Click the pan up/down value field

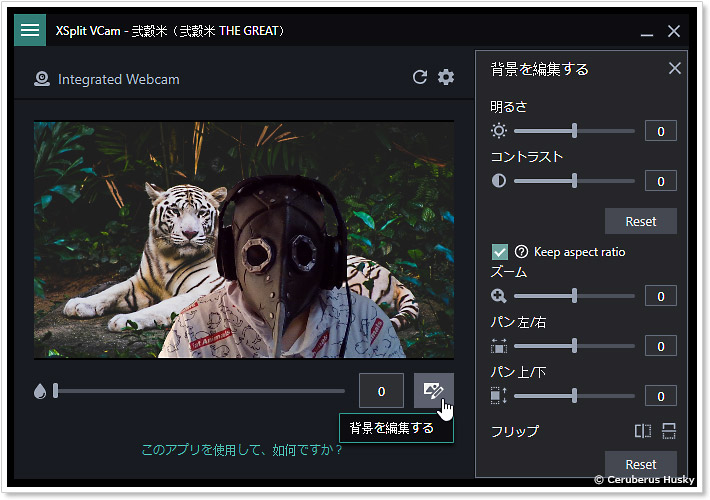661,395
